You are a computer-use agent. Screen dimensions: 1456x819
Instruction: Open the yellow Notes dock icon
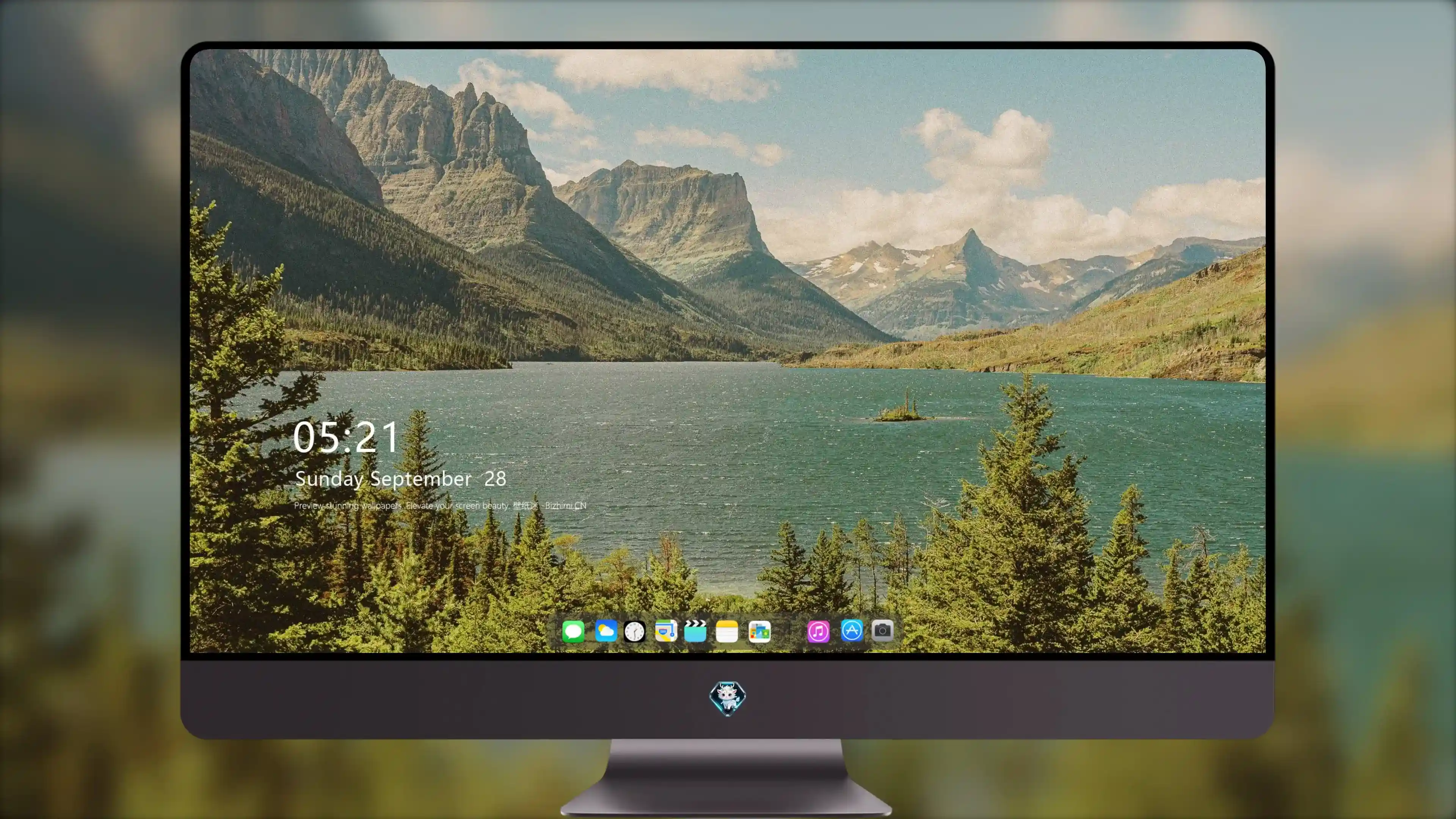[727, 631]
